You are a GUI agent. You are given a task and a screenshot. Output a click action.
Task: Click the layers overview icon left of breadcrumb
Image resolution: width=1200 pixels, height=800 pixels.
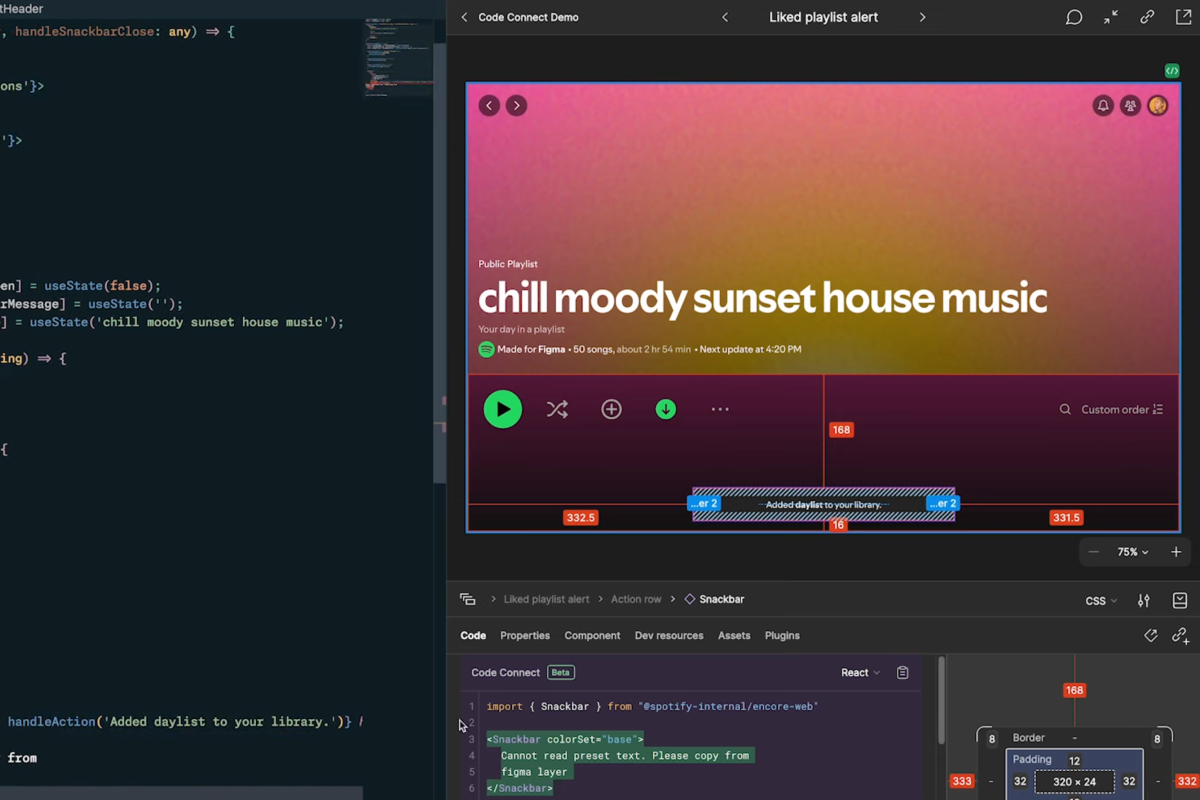point(467,598)
